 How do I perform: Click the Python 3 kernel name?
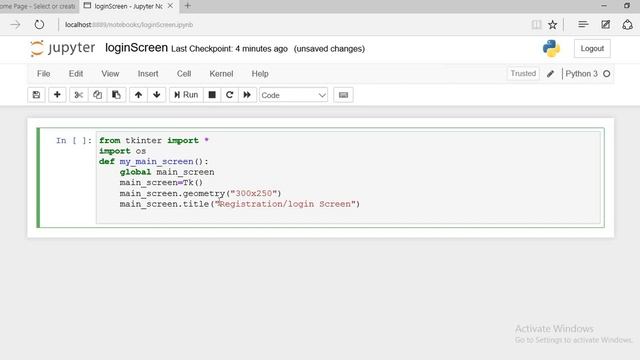click(581, 74)
